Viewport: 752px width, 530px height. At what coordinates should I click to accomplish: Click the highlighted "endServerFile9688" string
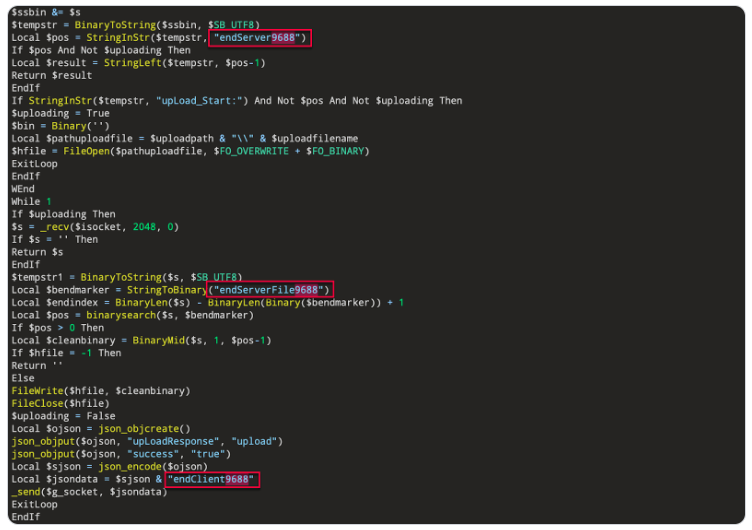pyautogui.click(x=270, y=290)
